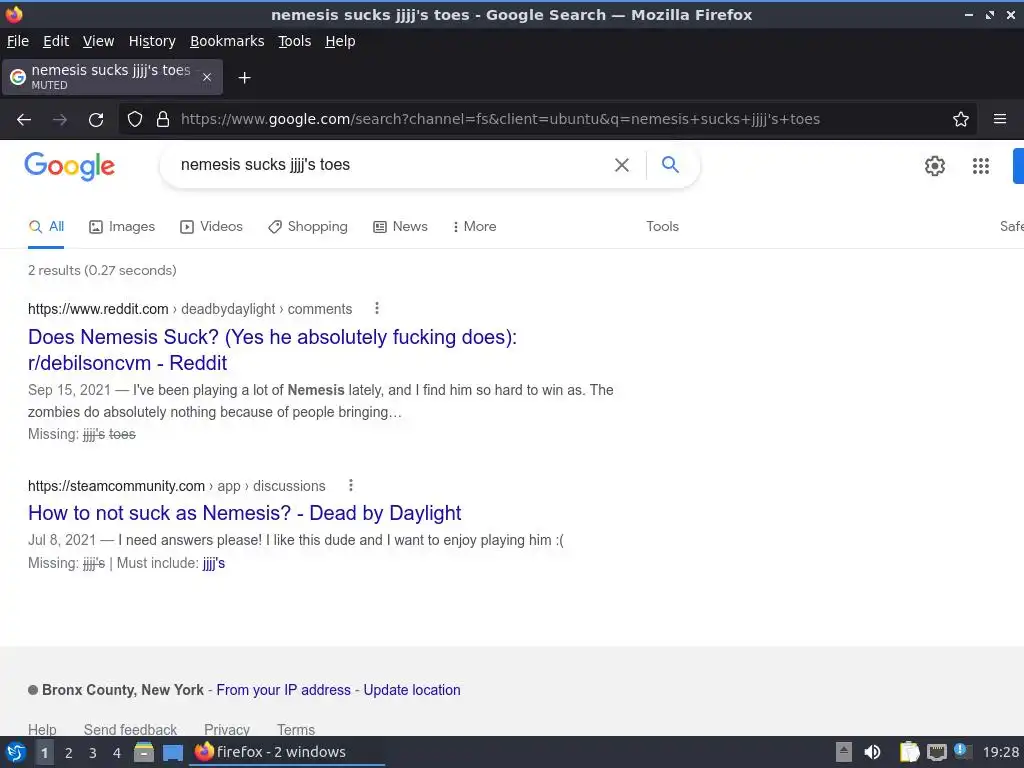
Task: Click the Google logo
Action: (69, 166)
